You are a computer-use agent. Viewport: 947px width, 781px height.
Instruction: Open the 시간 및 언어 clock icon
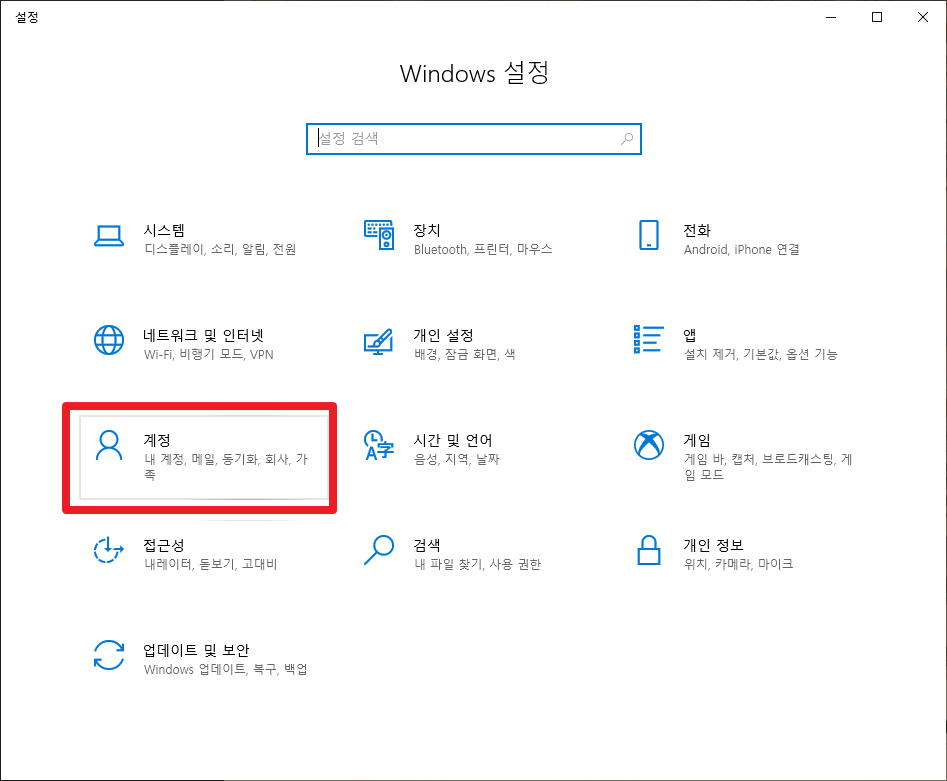(x=379, y=445)
